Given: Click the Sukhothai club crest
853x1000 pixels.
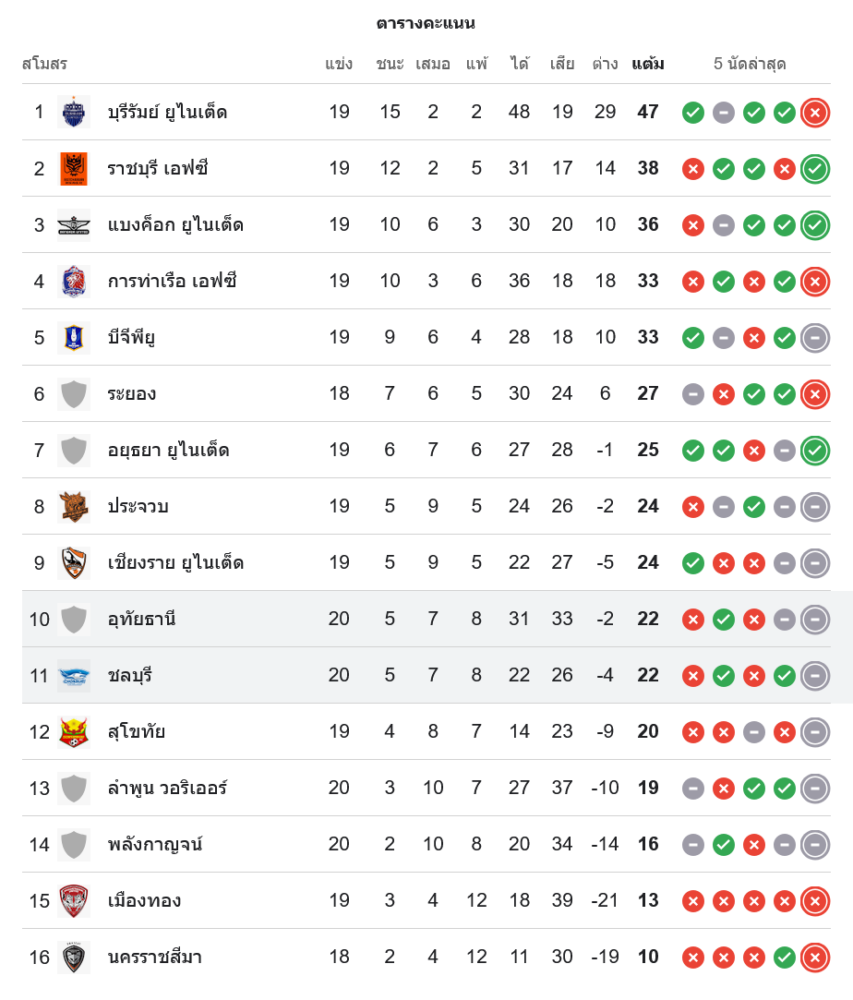Looking at the screenshot, I should [74, 732].
